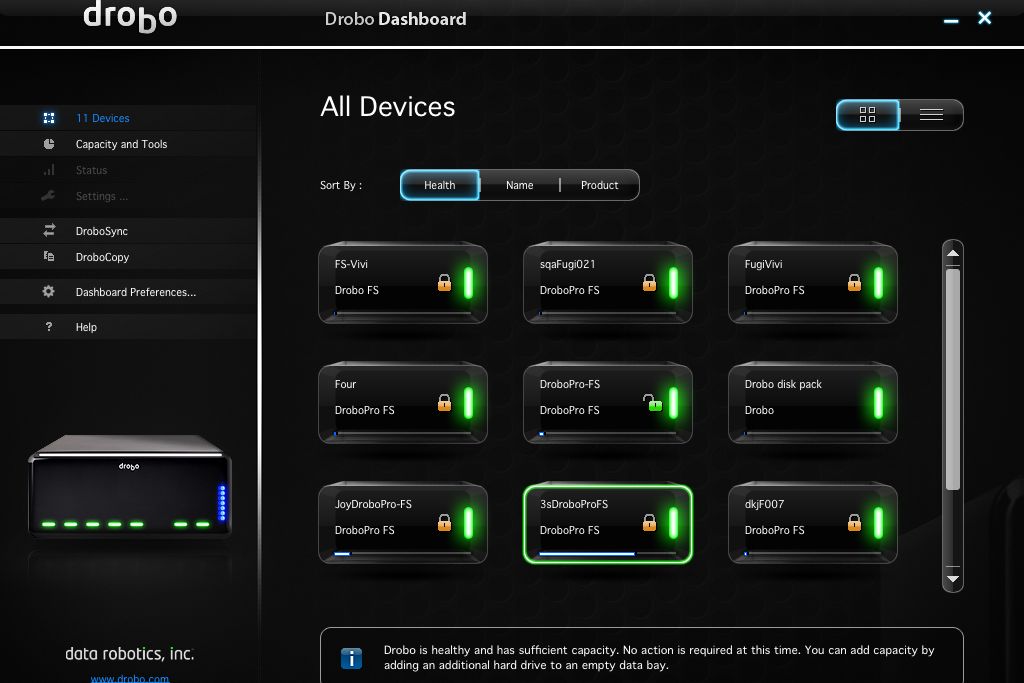Click the scroll down arrow of device list
This screenshot has height=683, width=1024.
953,579
